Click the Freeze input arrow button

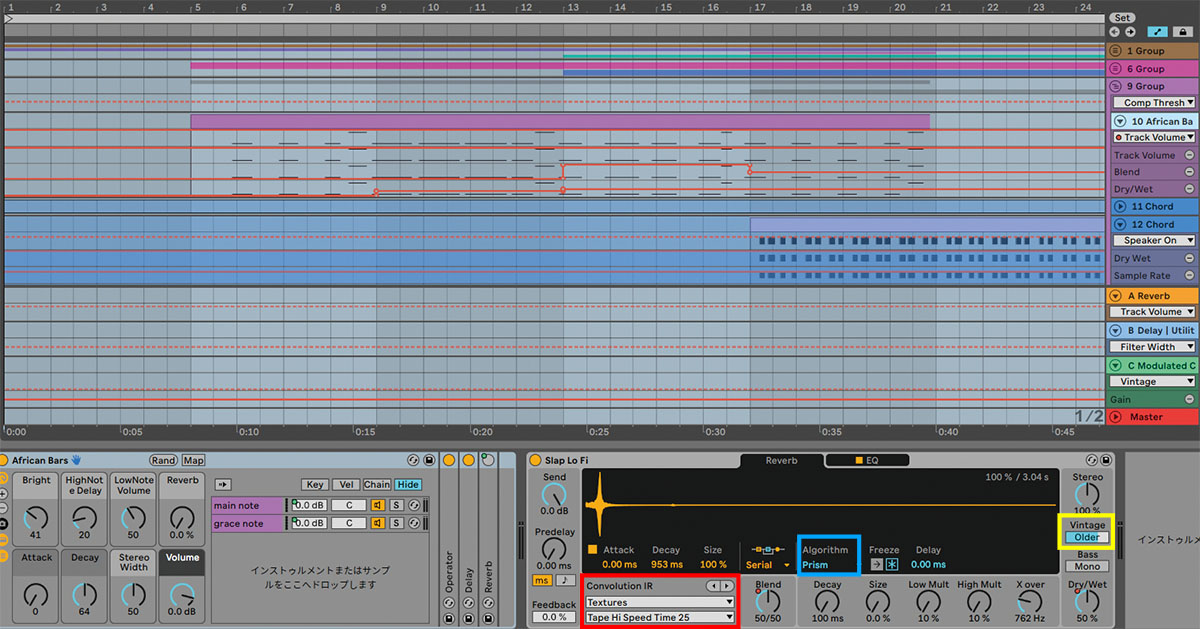[876, 565]
